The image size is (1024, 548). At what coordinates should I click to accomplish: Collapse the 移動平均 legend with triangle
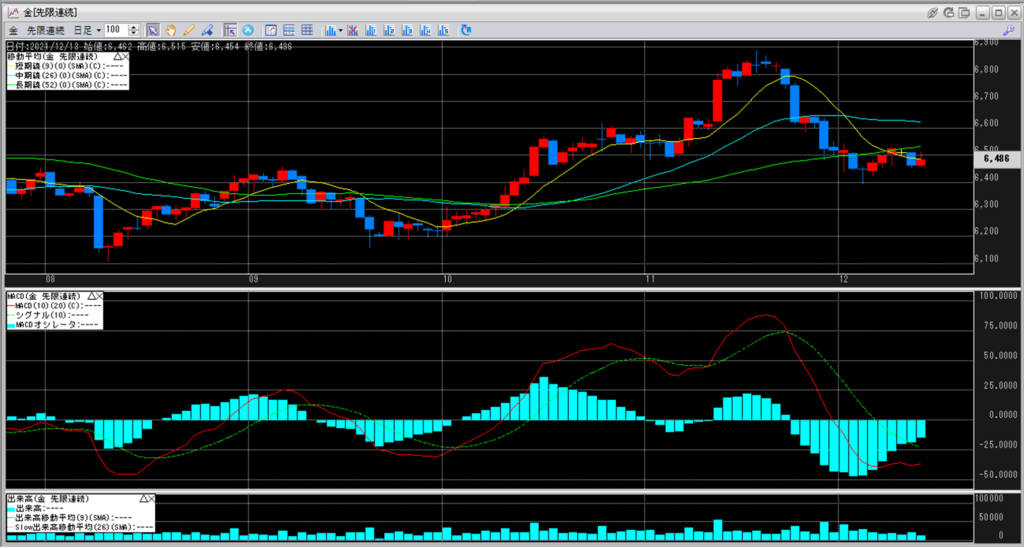point(116,57)
